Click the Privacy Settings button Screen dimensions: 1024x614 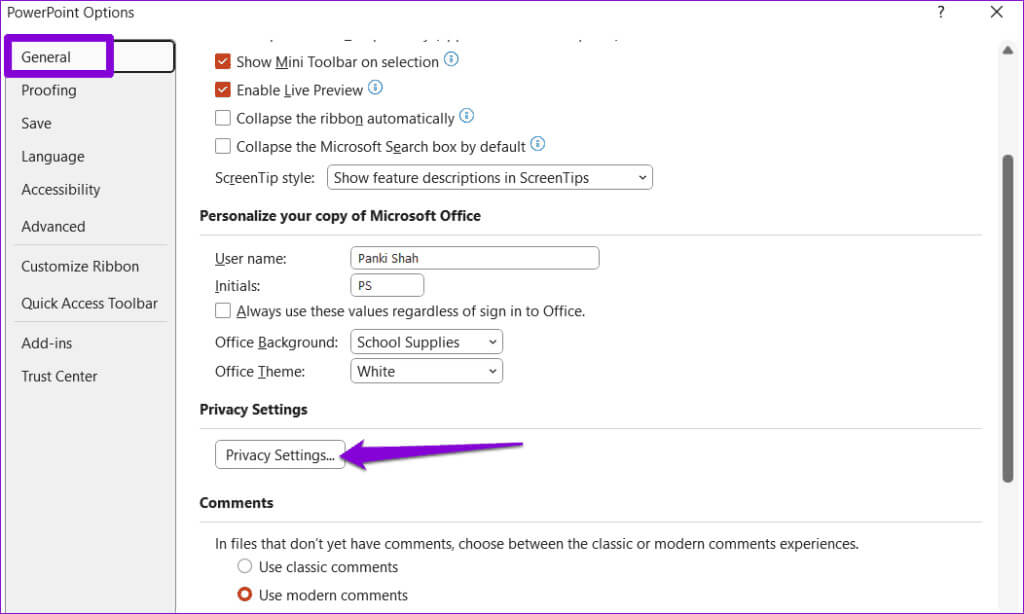(280, 455)
